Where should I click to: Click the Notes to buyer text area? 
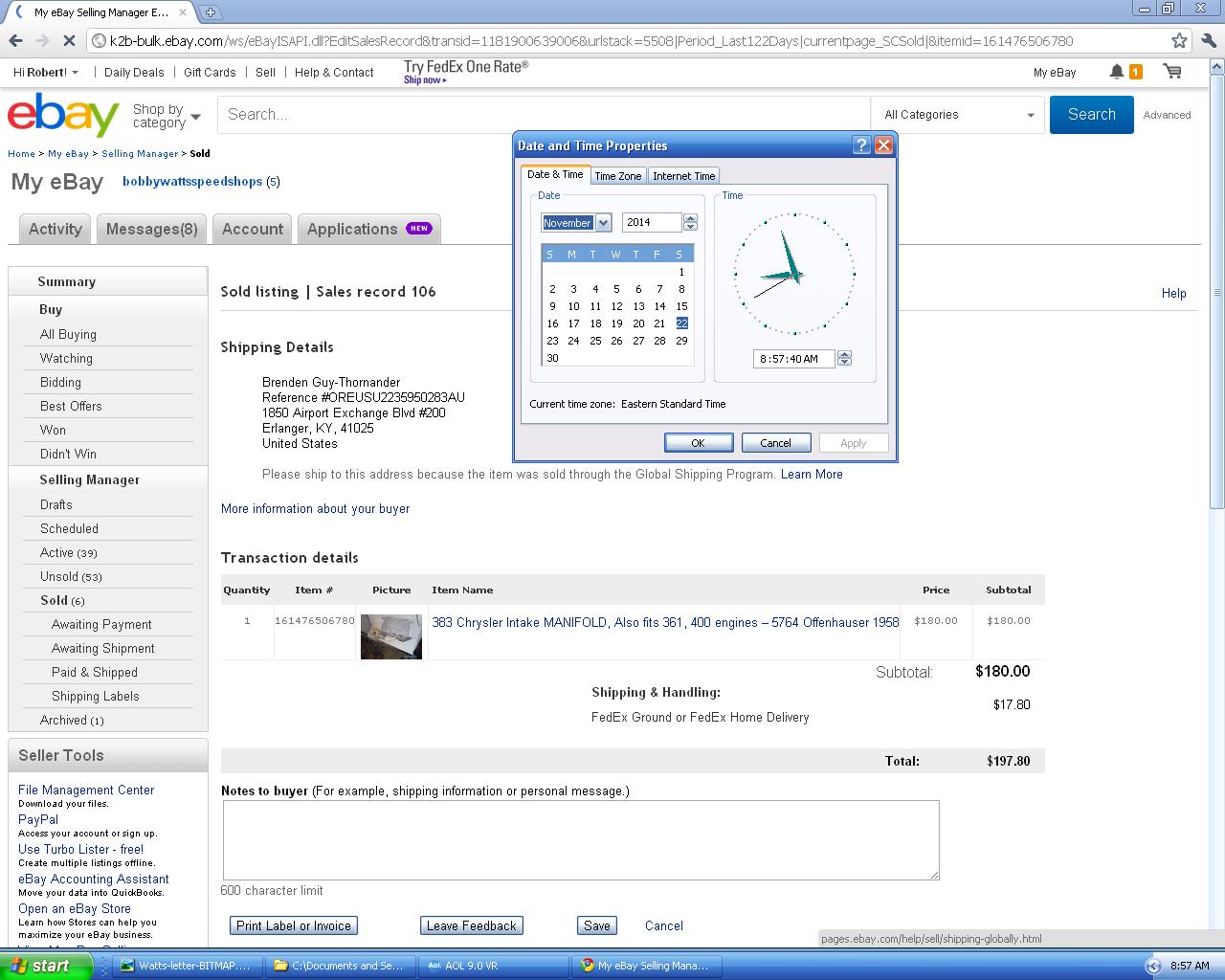point(581,840)
